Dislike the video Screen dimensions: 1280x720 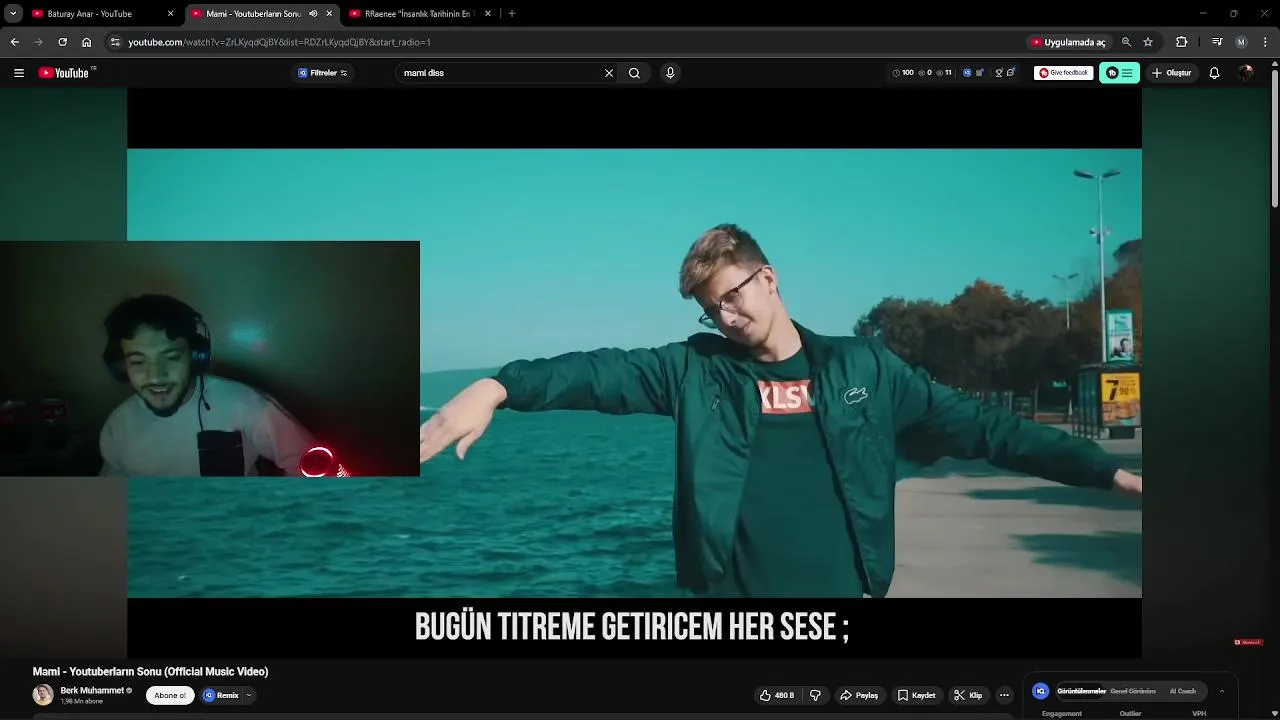816,695
